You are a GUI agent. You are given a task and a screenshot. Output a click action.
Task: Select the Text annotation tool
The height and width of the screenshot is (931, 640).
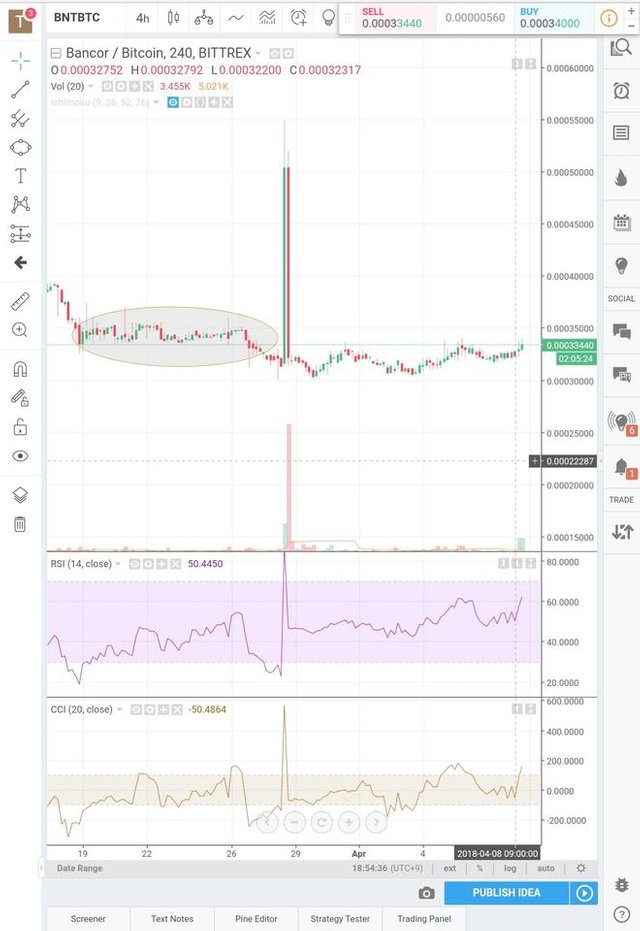coord(20,176)
